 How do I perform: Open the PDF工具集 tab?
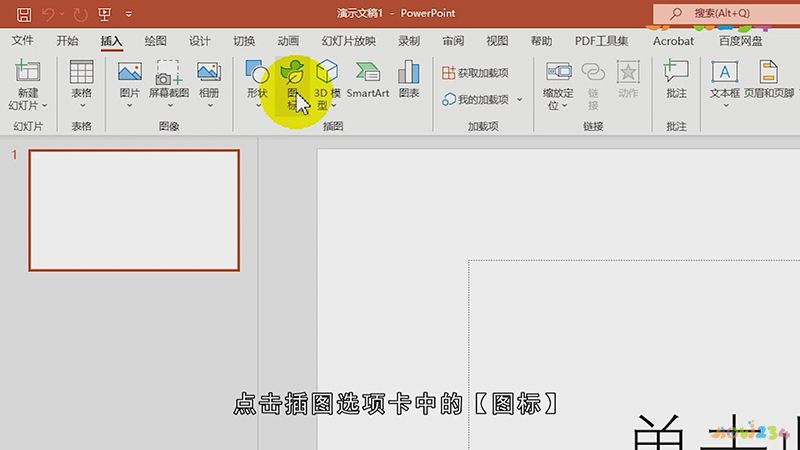point(602,41)
